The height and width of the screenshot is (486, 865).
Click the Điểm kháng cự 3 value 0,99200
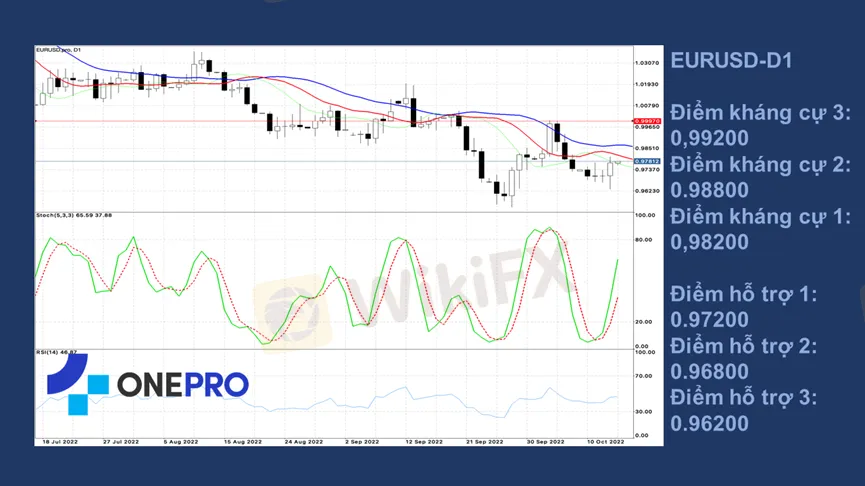709,138
